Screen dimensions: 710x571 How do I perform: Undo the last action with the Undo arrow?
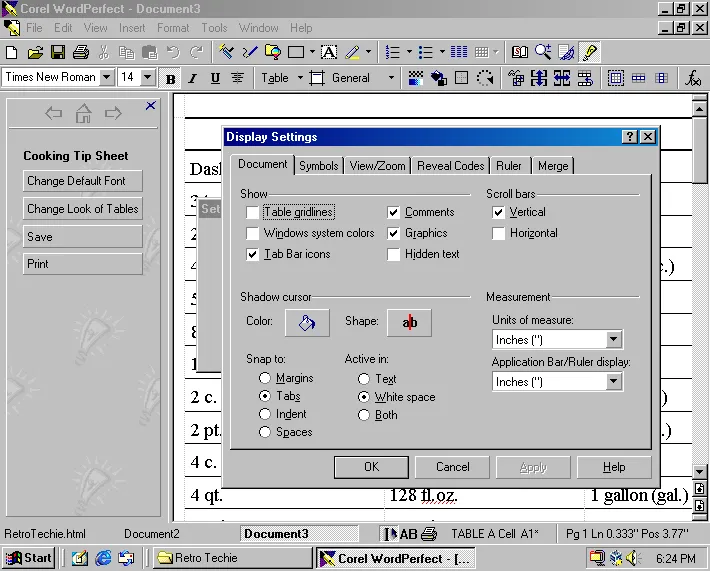click(x=173, y=53)
